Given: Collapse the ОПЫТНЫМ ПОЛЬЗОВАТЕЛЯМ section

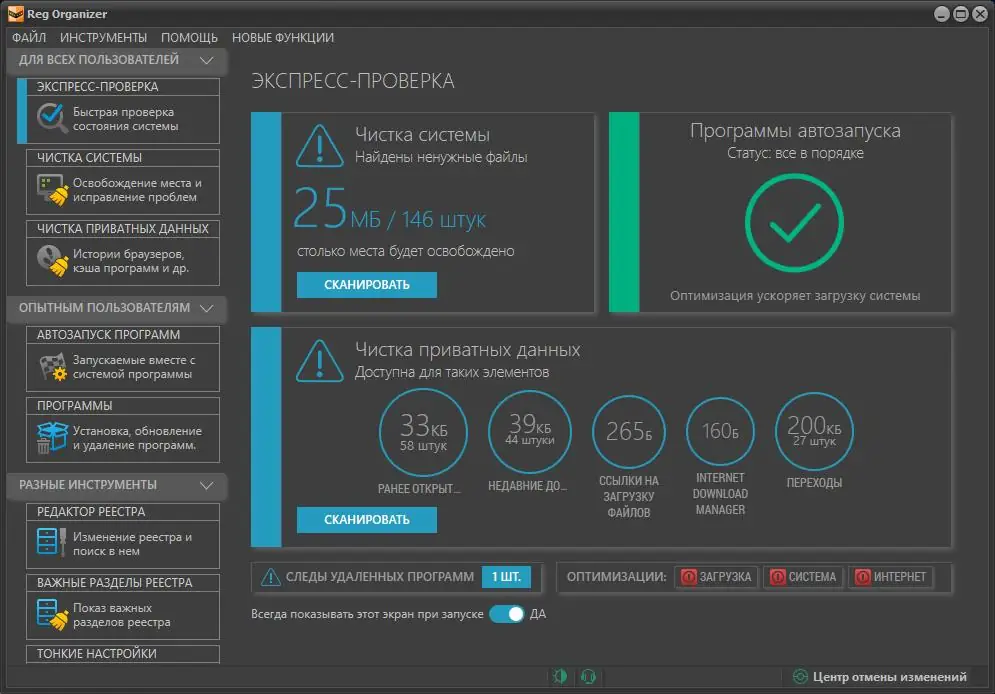Looking at the screenshot, I should [207, 310].
